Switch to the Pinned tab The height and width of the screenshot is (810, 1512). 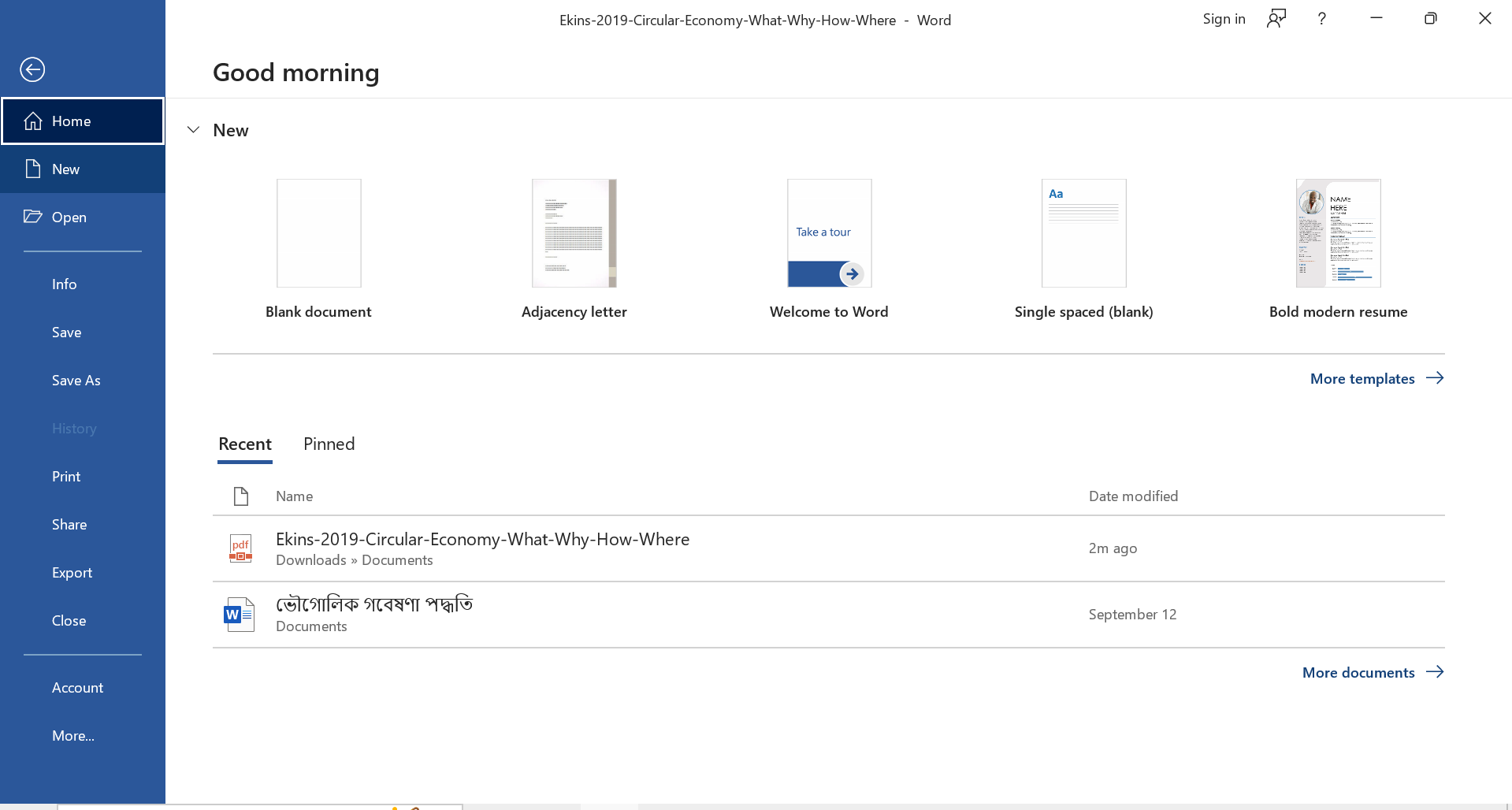click(x=329, y=444)
